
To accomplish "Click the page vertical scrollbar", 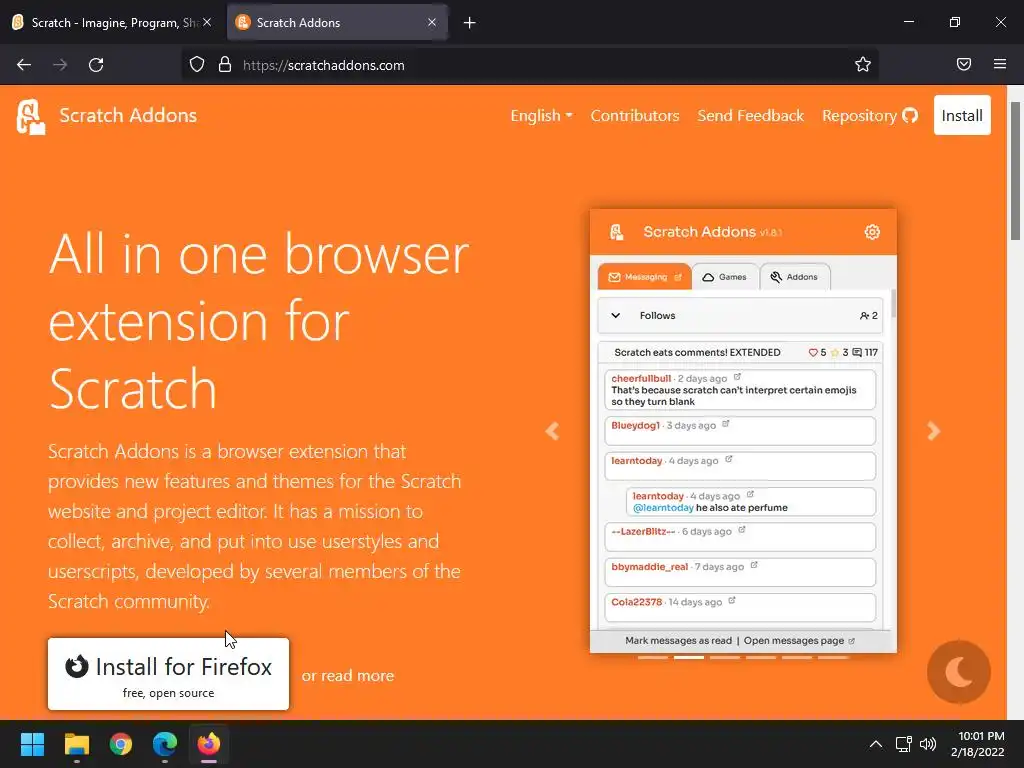I will click(x=1016, y=171).
